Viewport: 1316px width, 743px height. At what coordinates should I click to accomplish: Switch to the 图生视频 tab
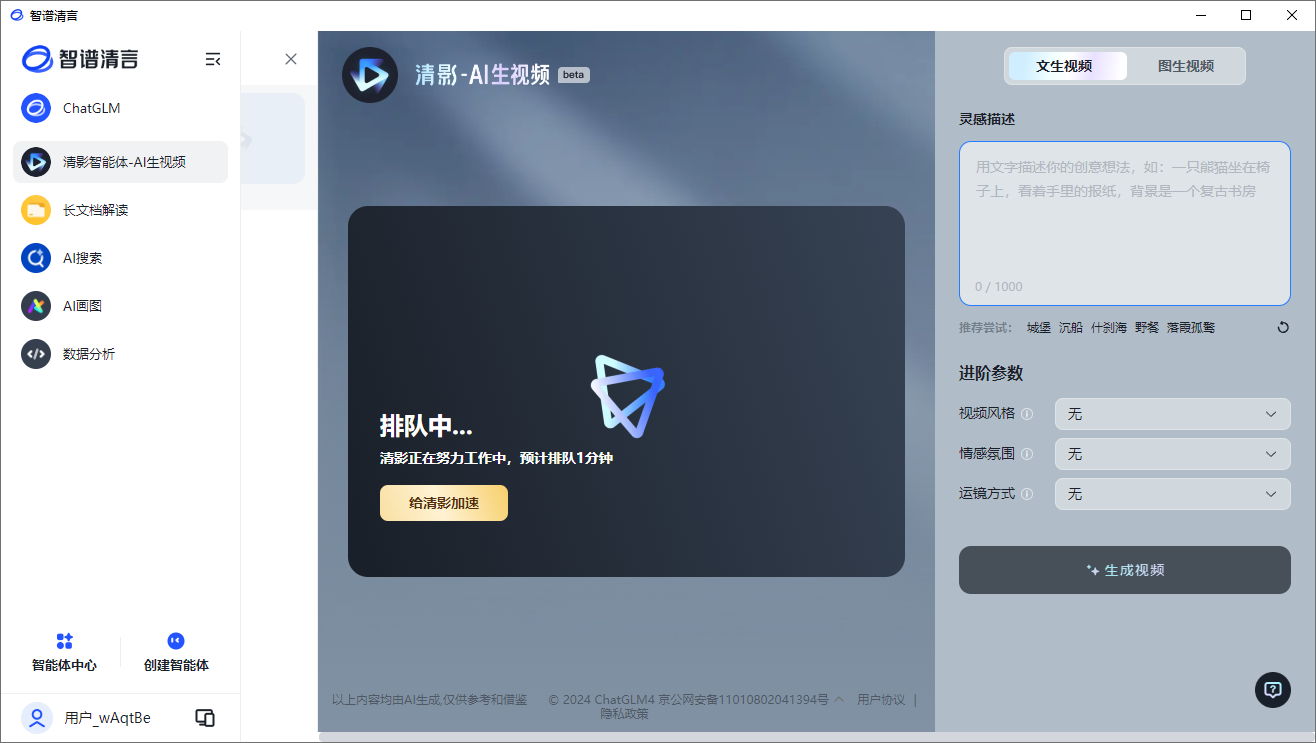1186,65
